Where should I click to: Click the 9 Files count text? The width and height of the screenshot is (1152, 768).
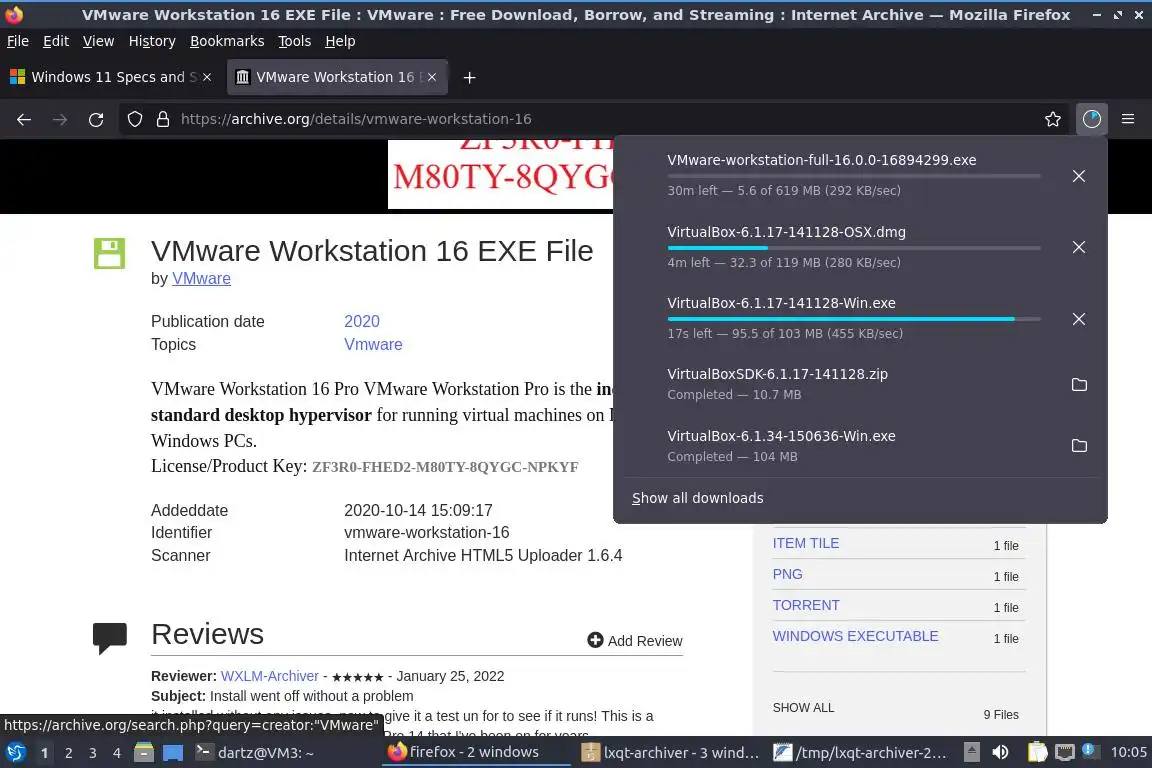1001,714
